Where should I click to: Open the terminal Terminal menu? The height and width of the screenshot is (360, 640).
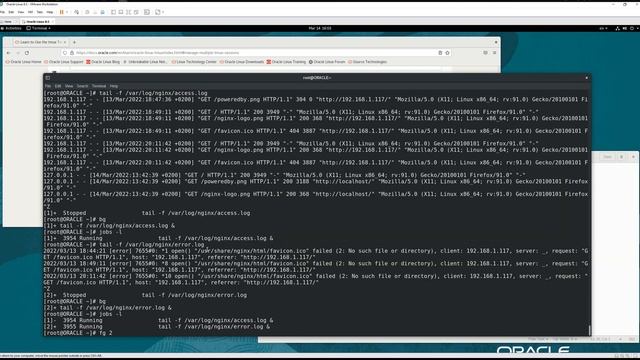click(99, 86)
